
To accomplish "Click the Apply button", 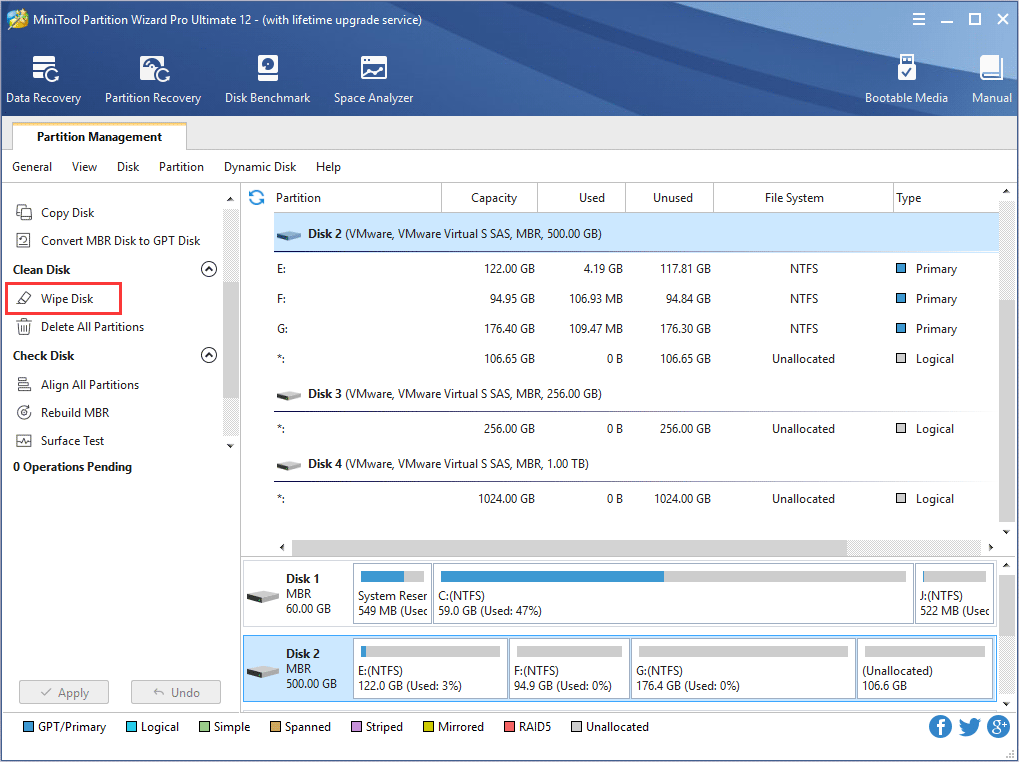I will pyautogui.click(x=63, y=691).
